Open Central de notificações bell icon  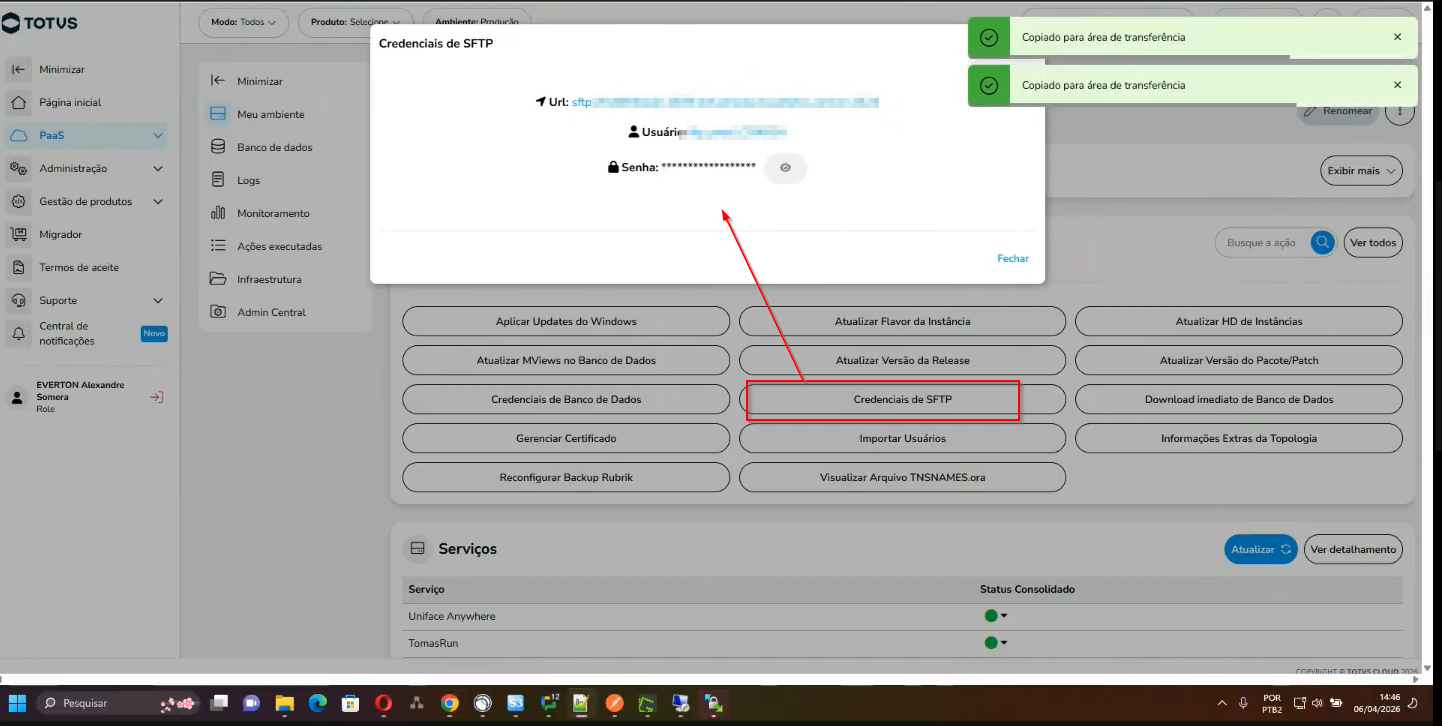[x=18, y=333]
